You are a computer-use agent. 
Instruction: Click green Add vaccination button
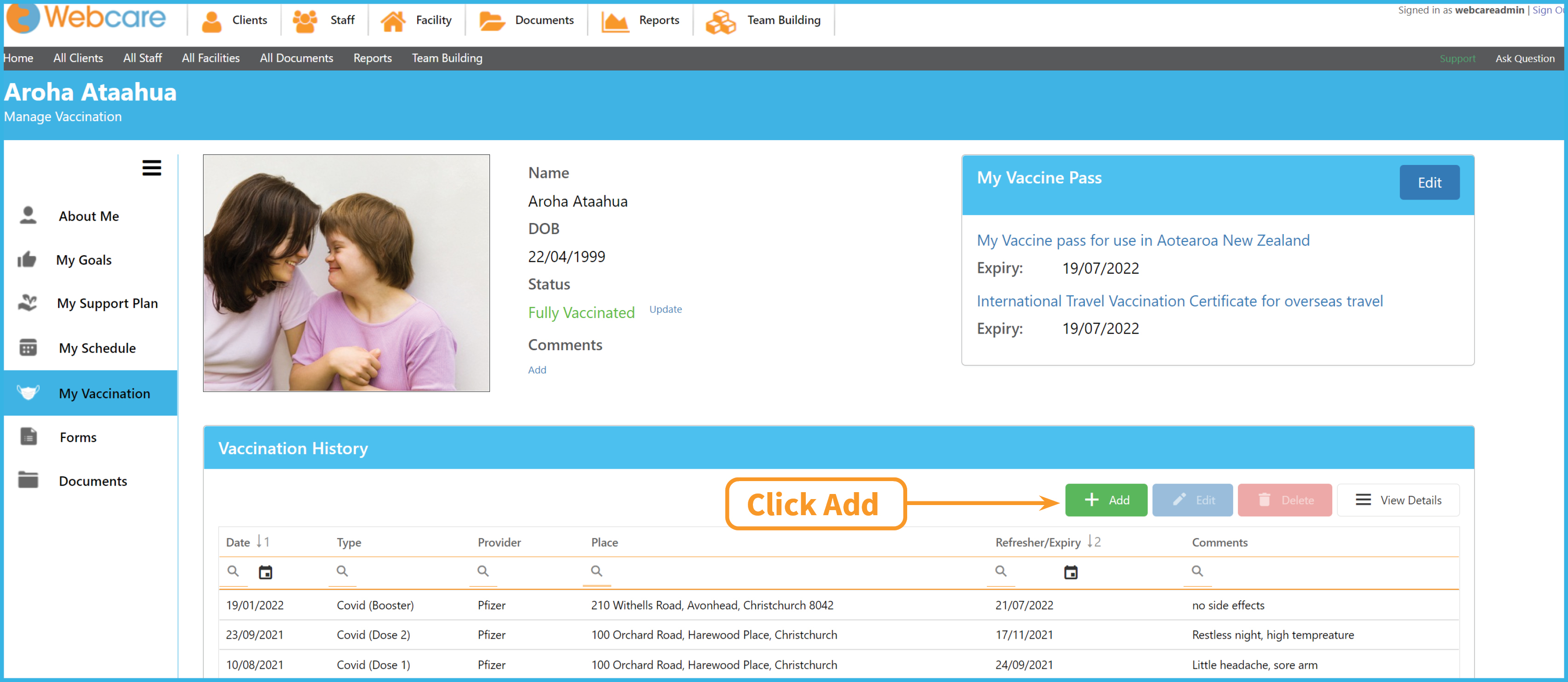(x=1106, y=500)
